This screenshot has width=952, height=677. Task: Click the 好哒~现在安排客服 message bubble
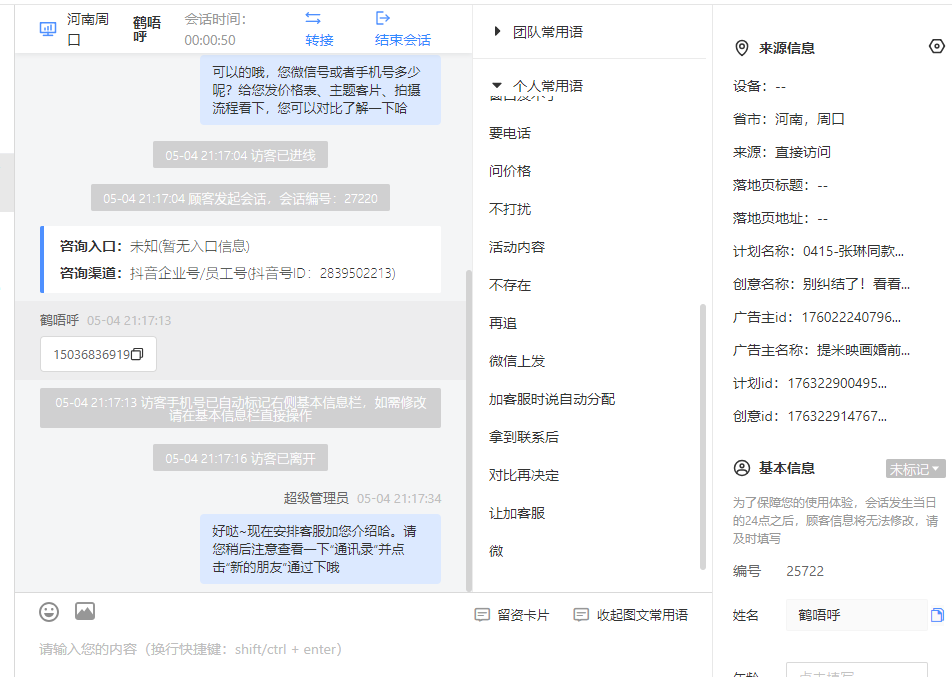coord(321,549)
